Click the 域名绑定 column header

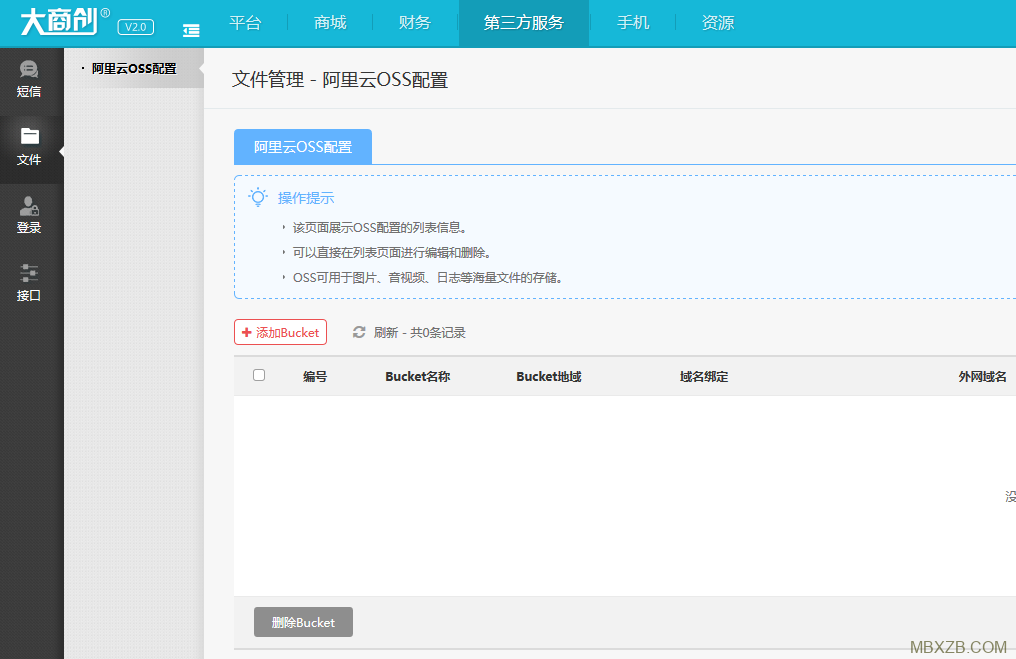pyautogui.click(x=704, y=376)
